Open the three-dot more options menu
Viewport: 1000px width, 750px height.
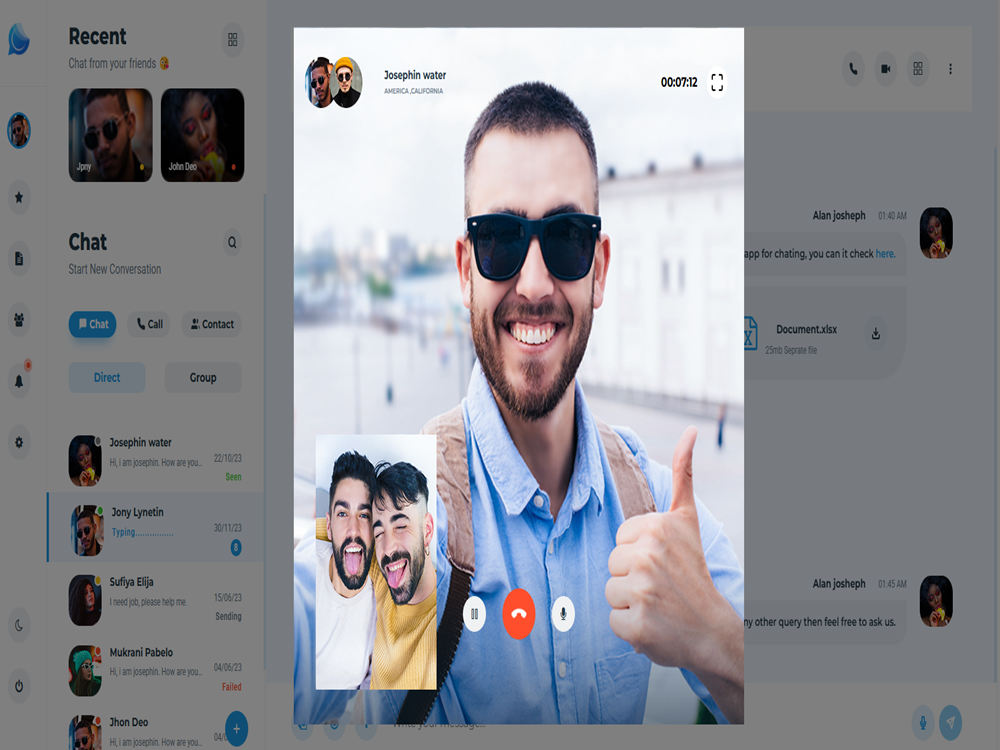(950, 69)
